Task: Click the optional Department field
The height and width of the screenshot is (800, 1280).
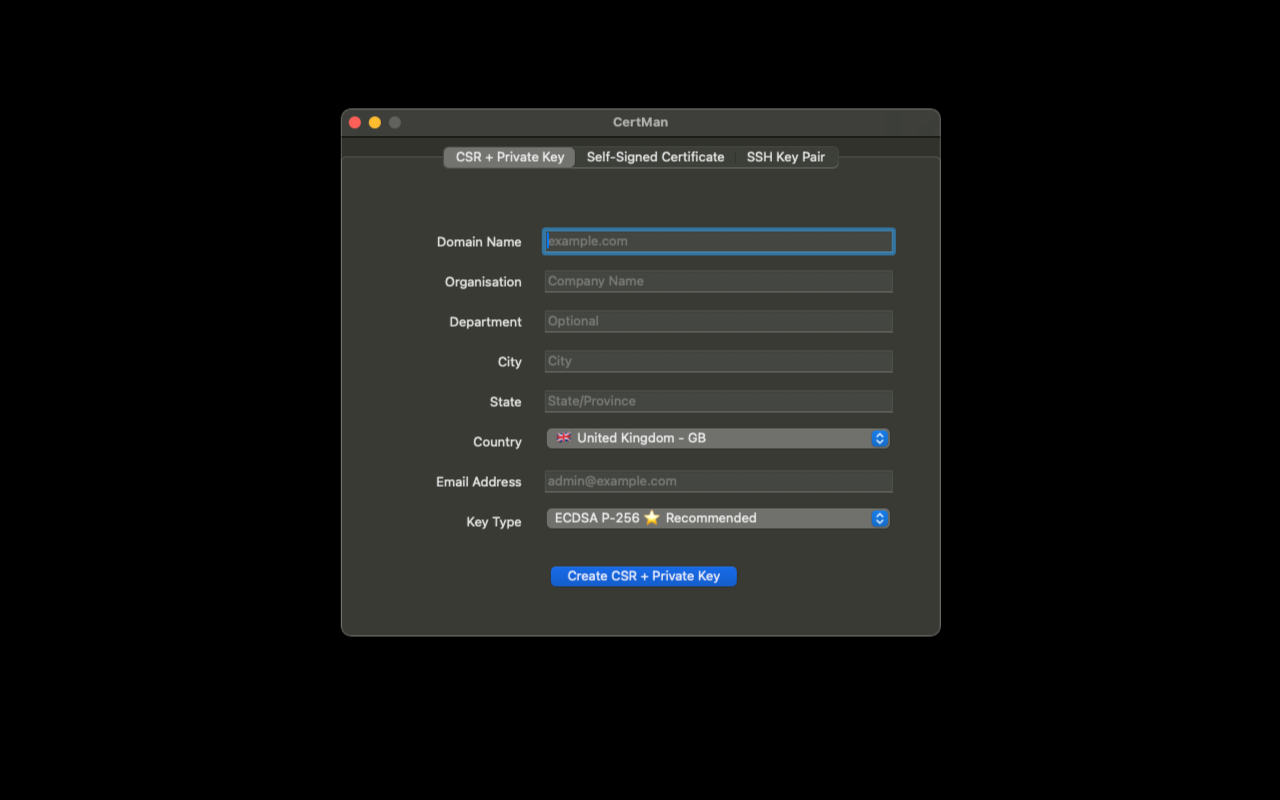Action: coord(718,321)
